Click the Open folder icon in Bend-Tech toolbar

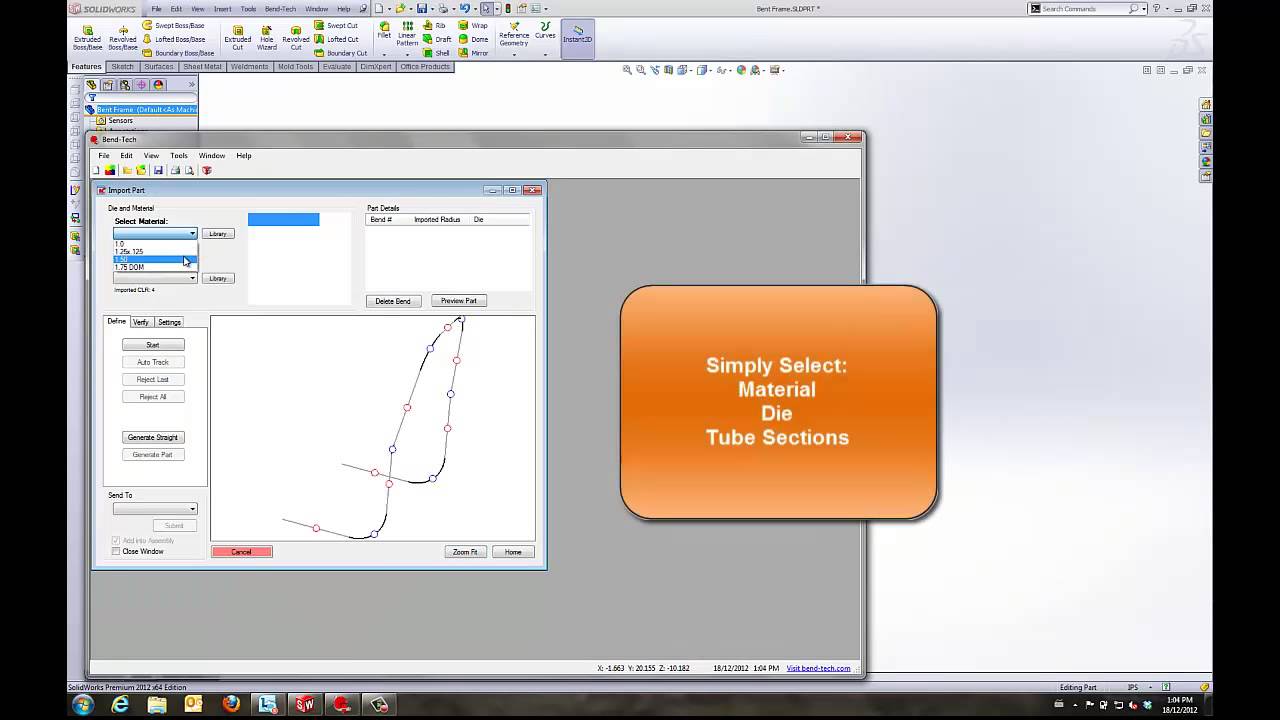[127, 170]
